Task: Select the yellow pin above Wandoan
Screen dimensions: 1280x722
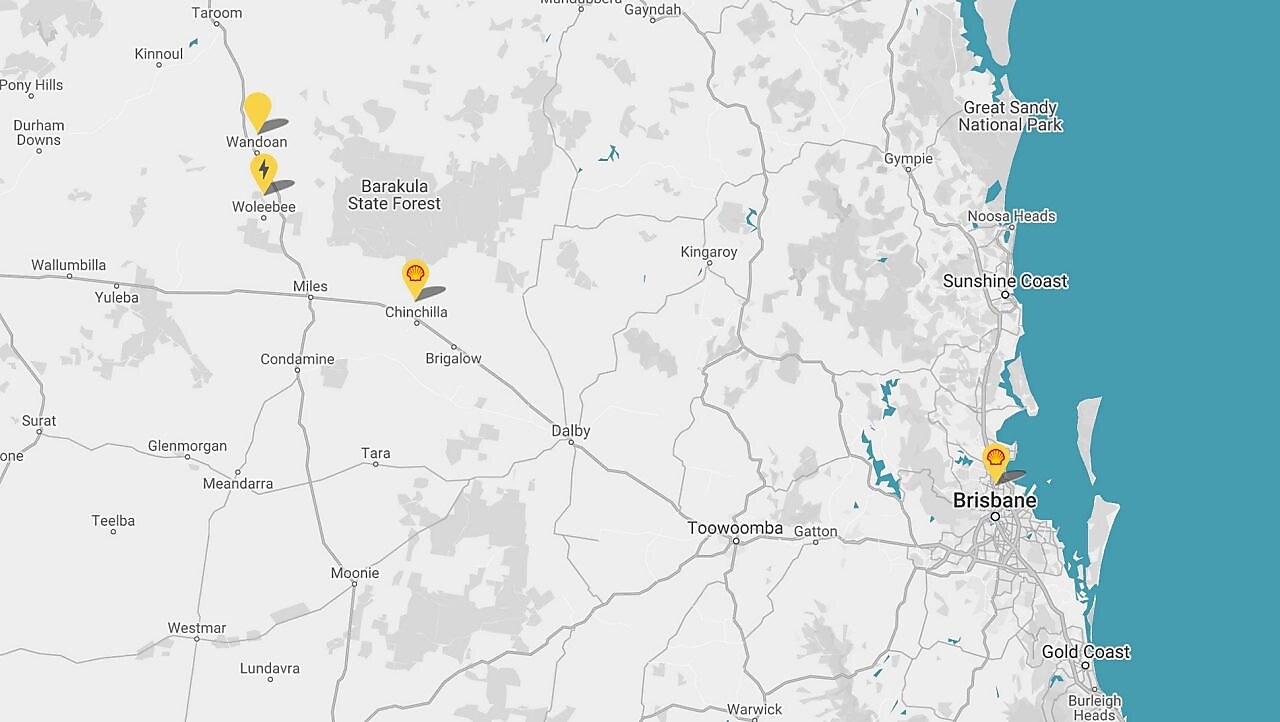Action: point(257,108)
